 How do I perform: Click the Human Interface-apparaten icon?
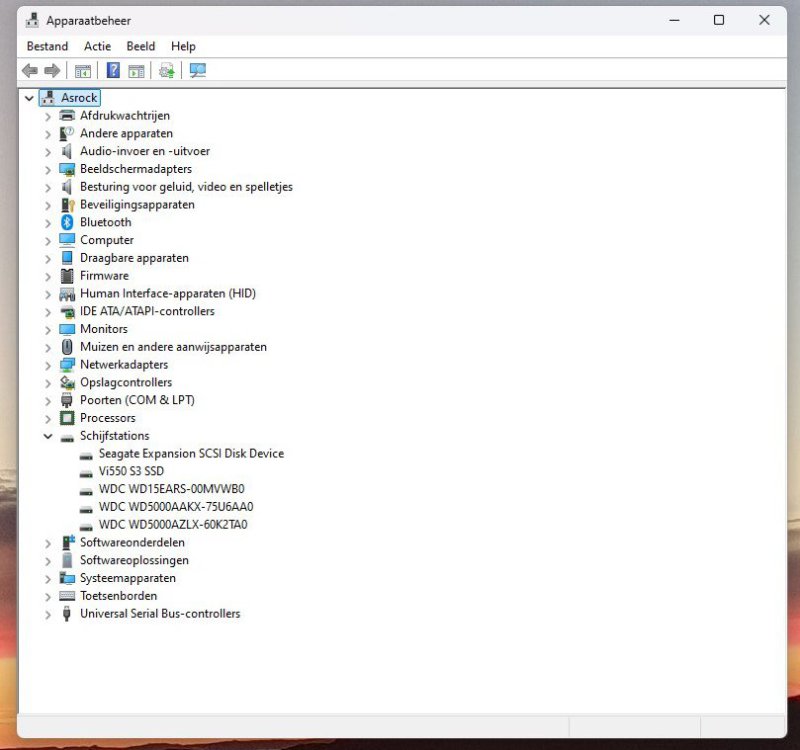67,293
